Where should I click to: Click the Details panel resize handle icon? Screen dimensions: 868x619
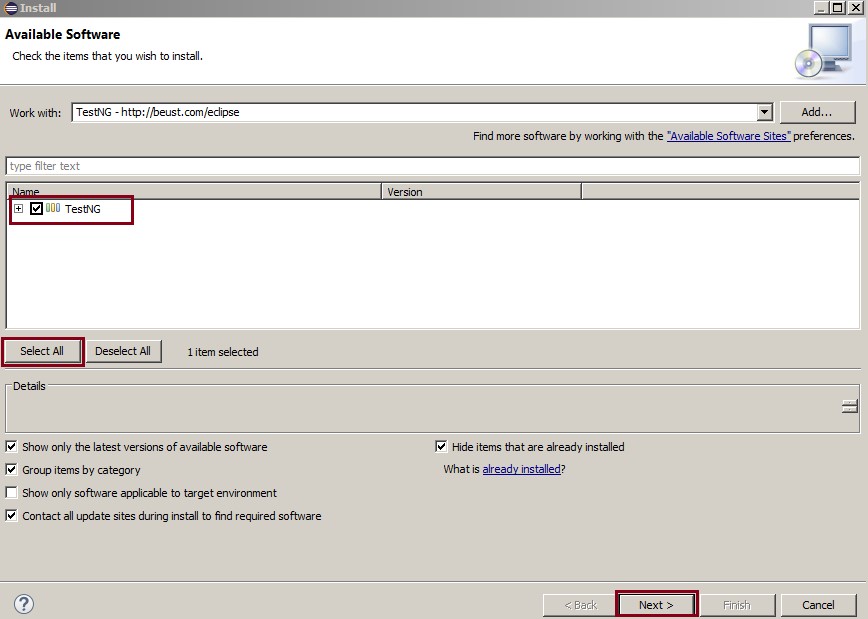849,406
